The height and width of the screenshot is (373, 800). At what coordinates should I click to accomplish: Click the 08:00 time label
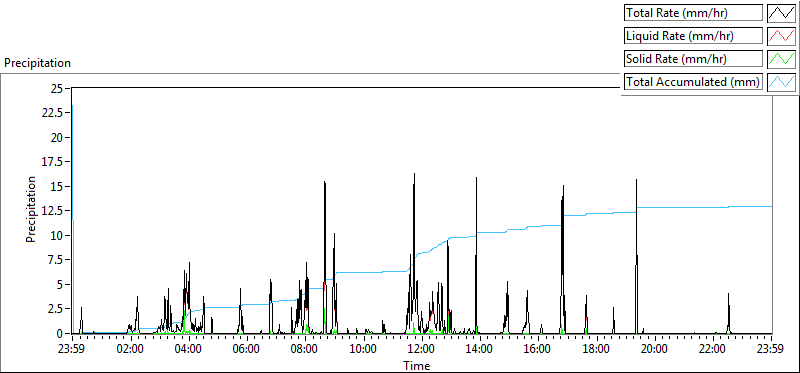click(x=304, y=350)
